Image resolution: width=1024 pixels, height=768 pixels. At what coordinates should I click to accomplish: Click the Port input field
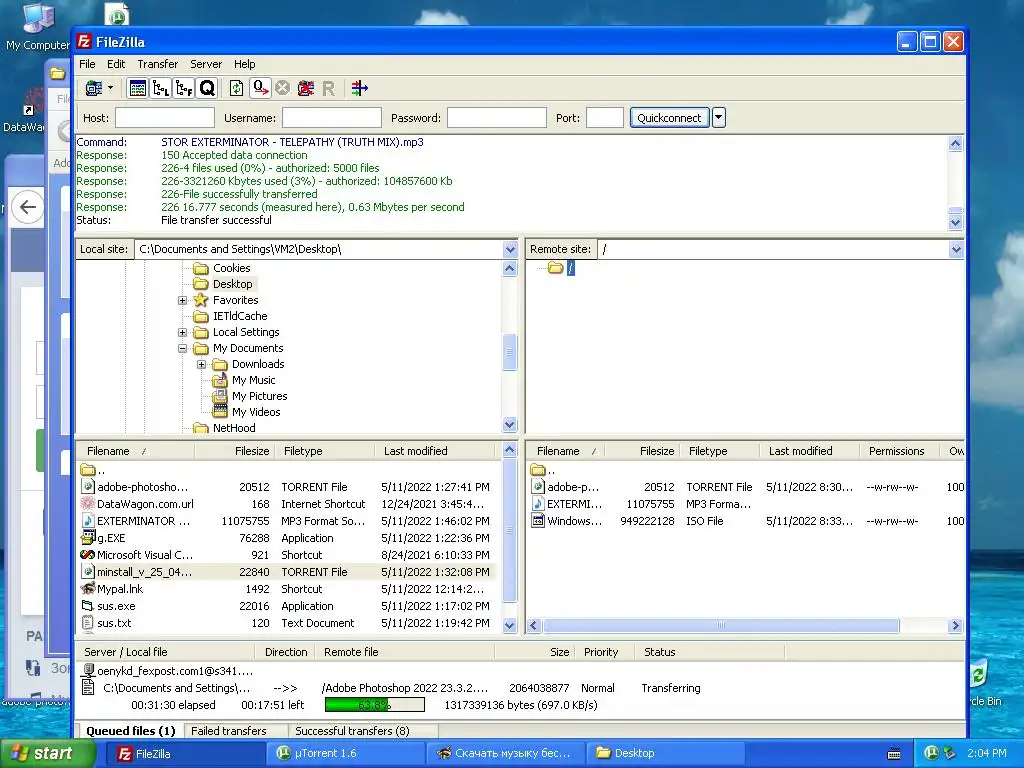pyautogui.click(x=605, y=118)
